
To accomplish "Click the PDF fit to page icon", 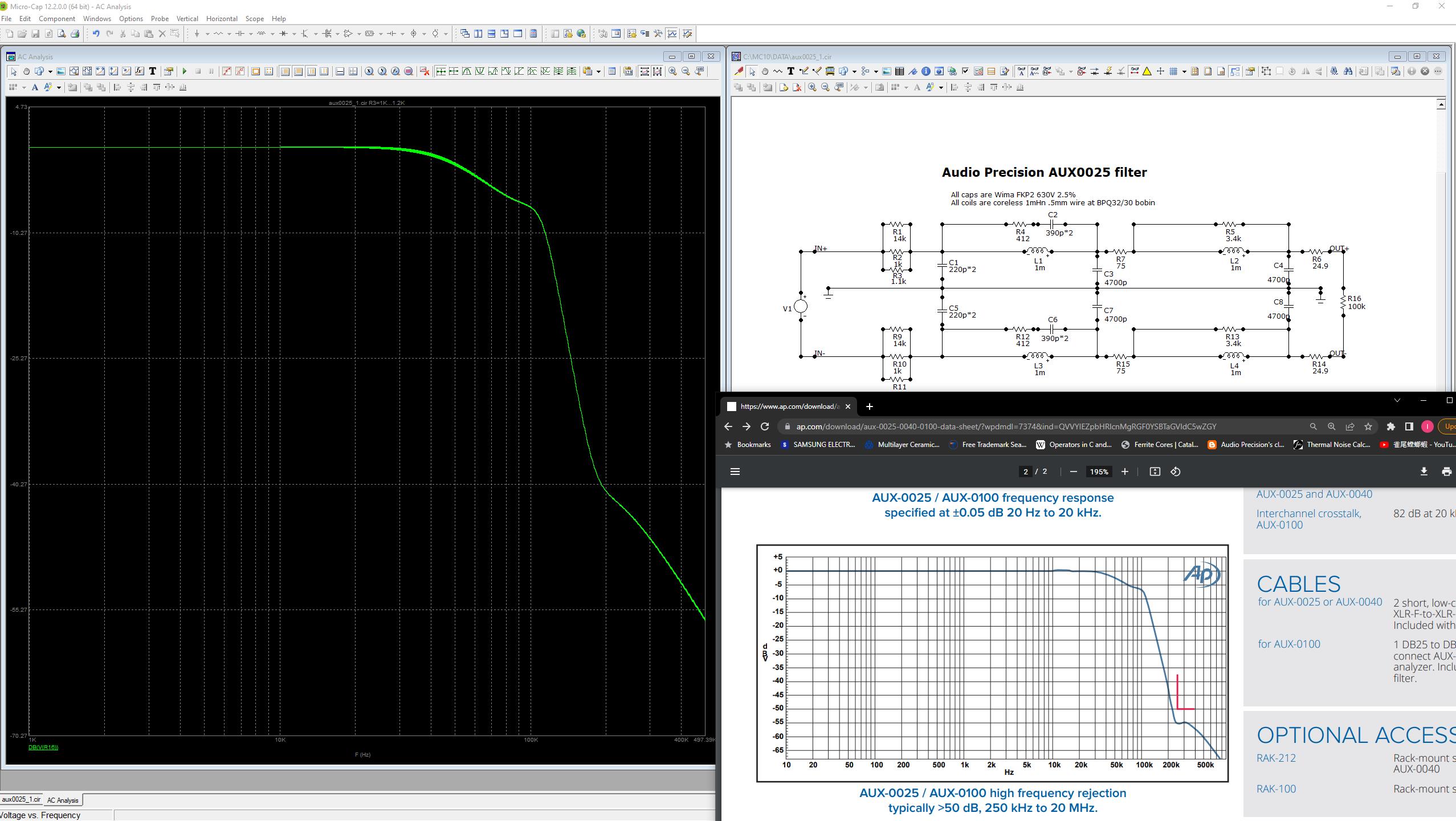I will tap(1155, 472).
